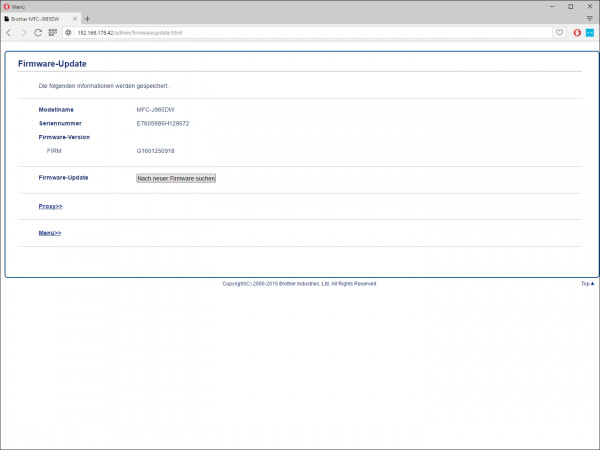
Task: Click the blue extension icon
Action: click(x=590, y=32)
